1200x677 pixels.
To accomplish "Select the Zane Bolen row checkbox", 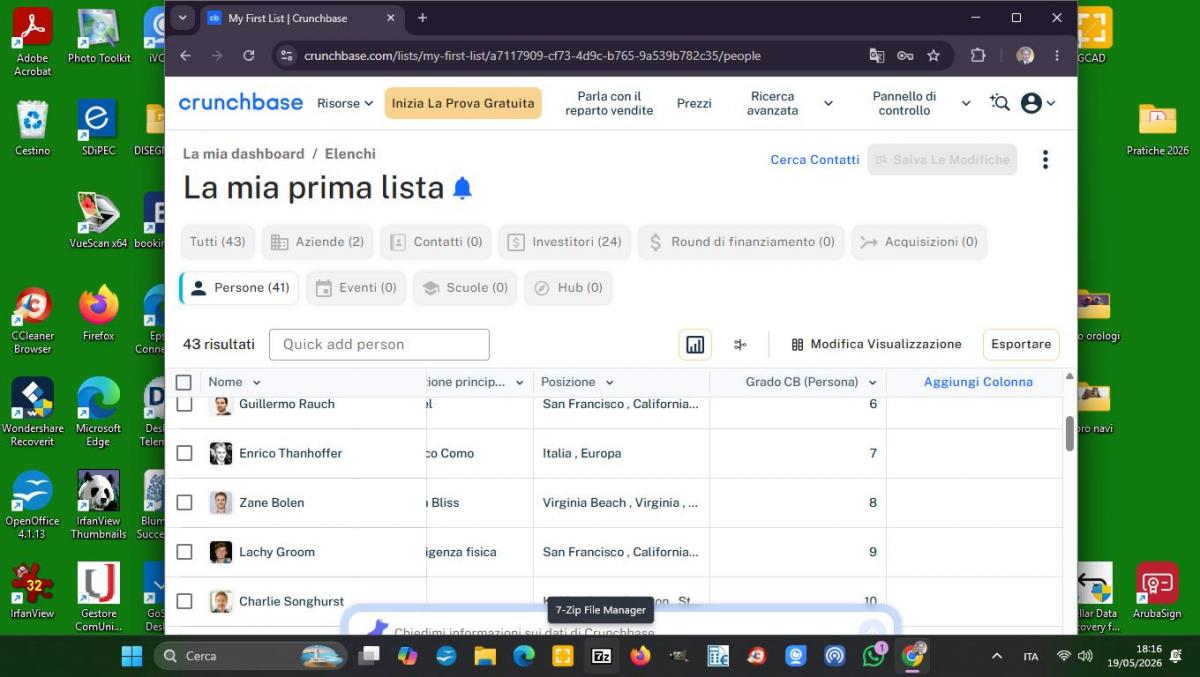I will (x=184, y=502).
